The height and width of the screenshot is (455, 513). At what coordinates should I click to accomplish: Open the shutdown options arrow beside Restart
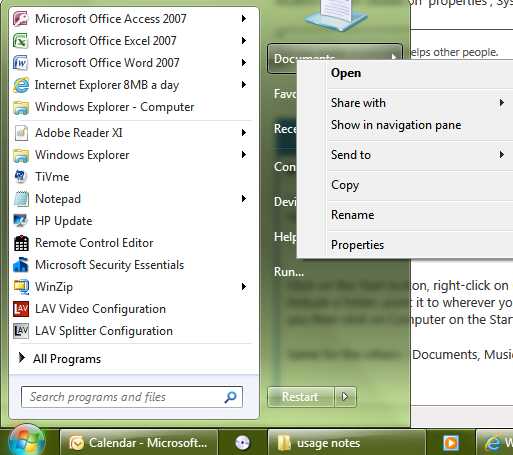345,397
